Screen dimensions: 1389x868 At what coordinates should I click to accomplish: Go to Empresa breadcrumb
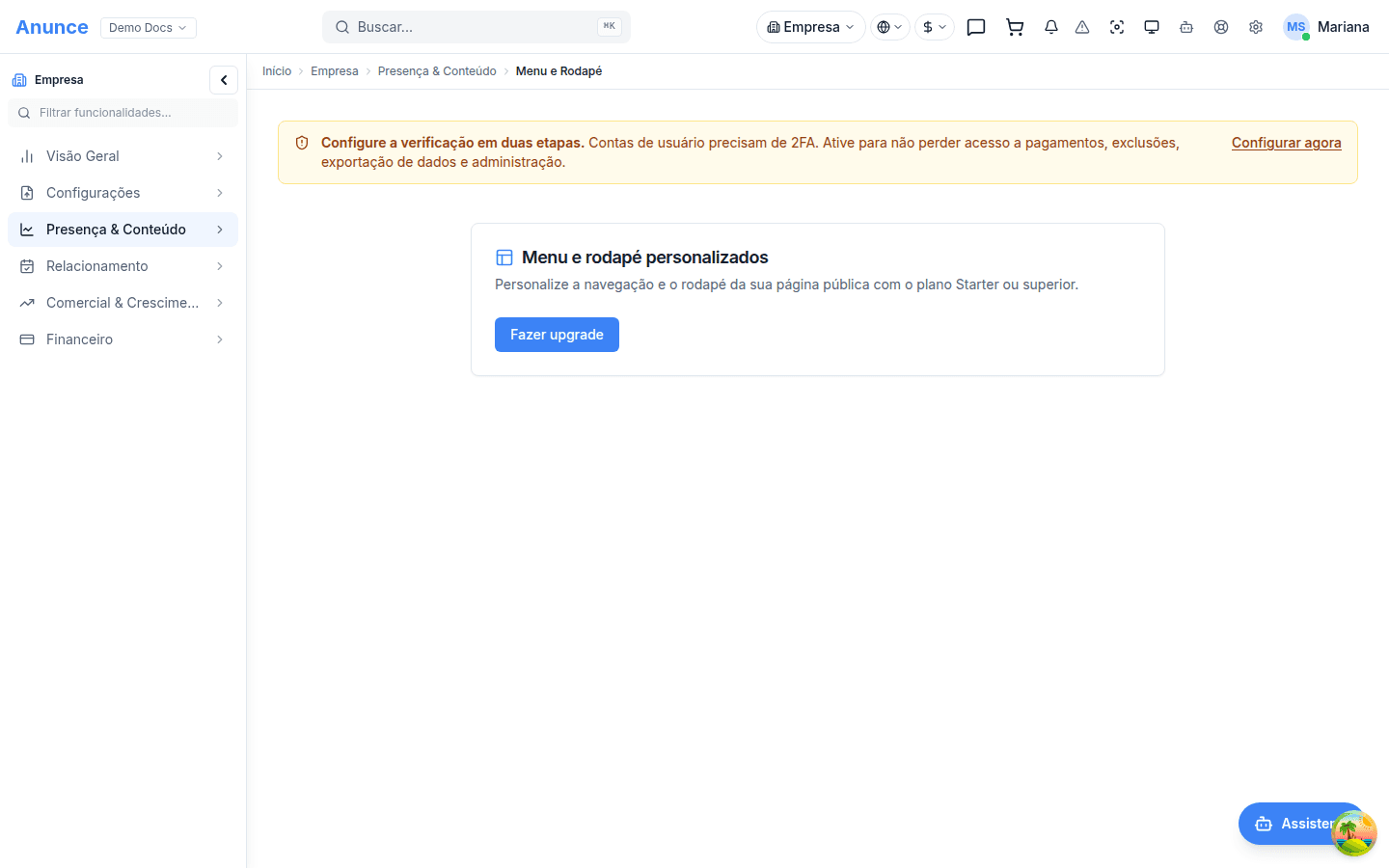click(x=335, y=71)
